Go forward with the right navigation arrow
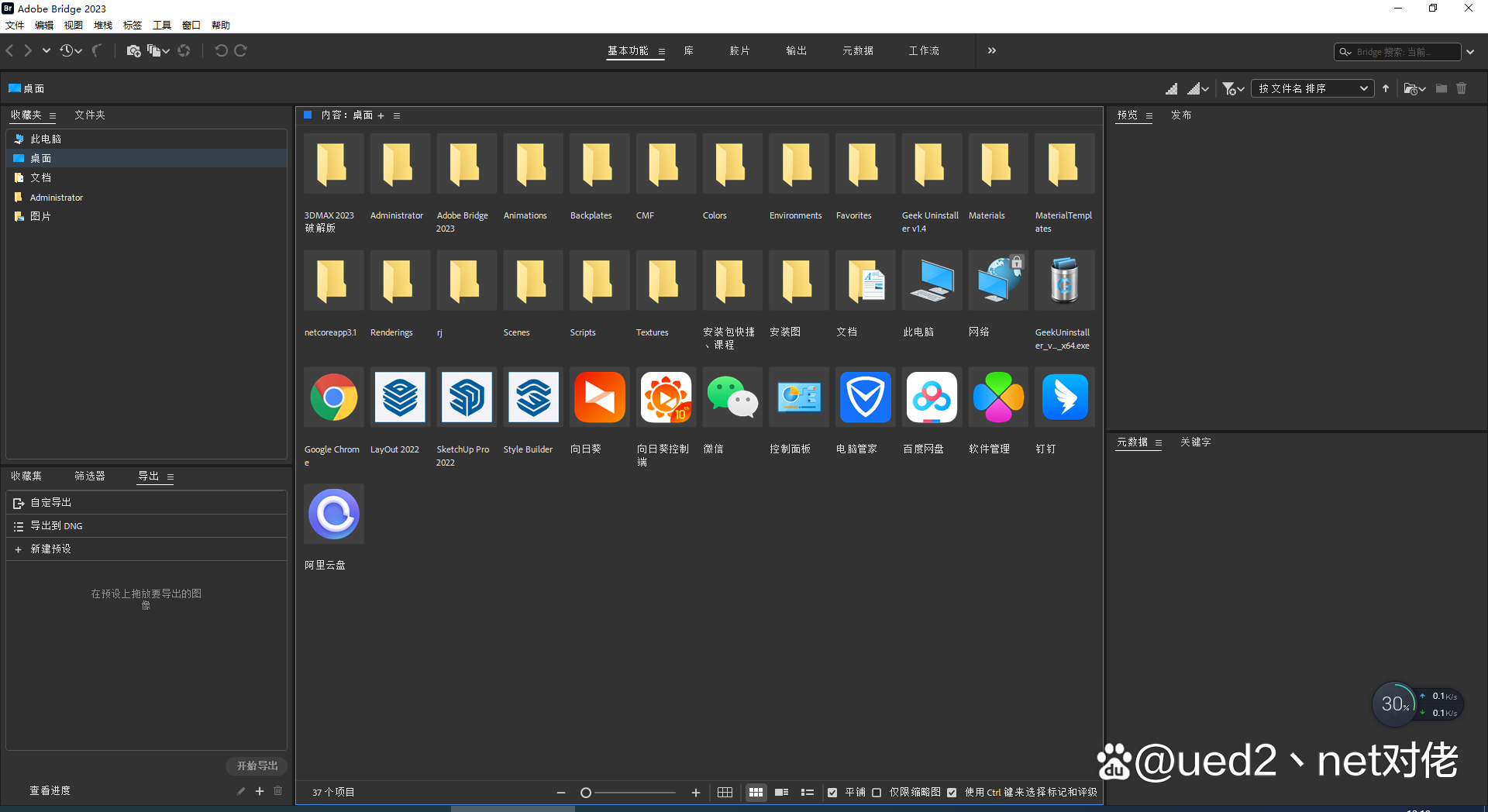Image resolution: width=1488 pixels, height=812 pixels. point(28,50)
